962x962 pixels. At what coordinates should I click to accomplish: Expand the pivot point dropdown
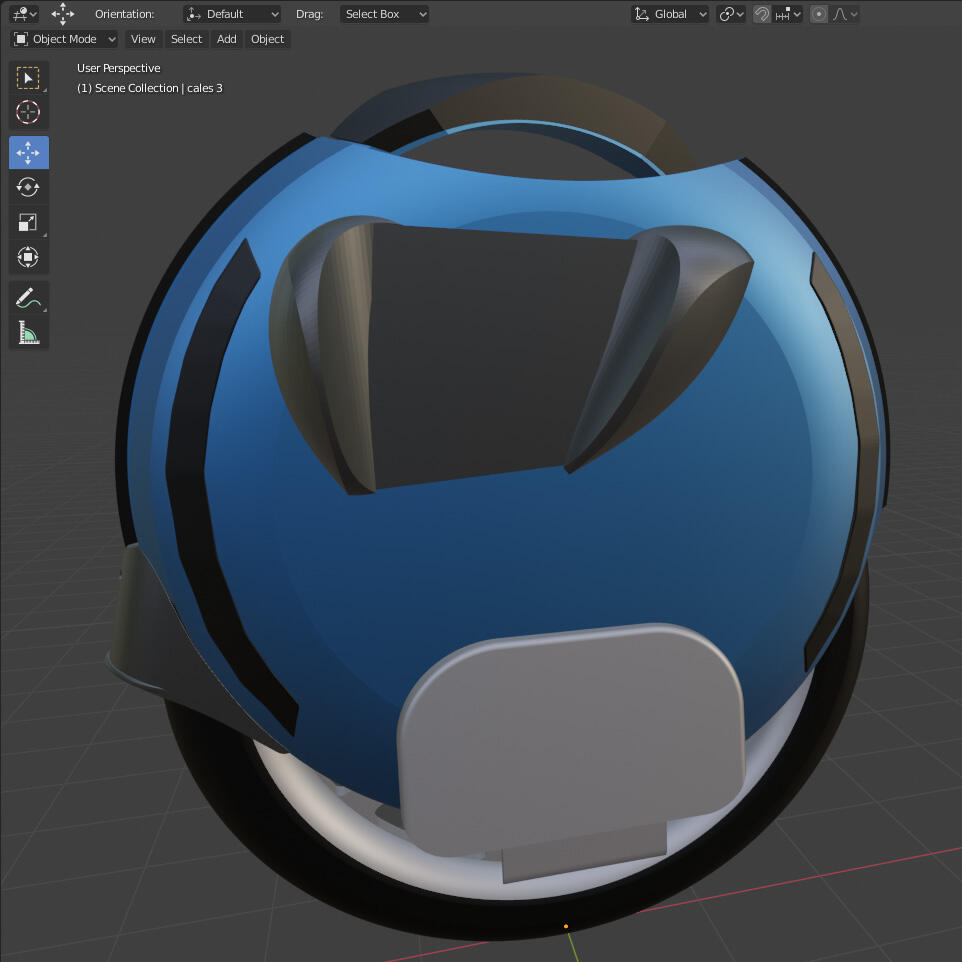coord(731,14)
